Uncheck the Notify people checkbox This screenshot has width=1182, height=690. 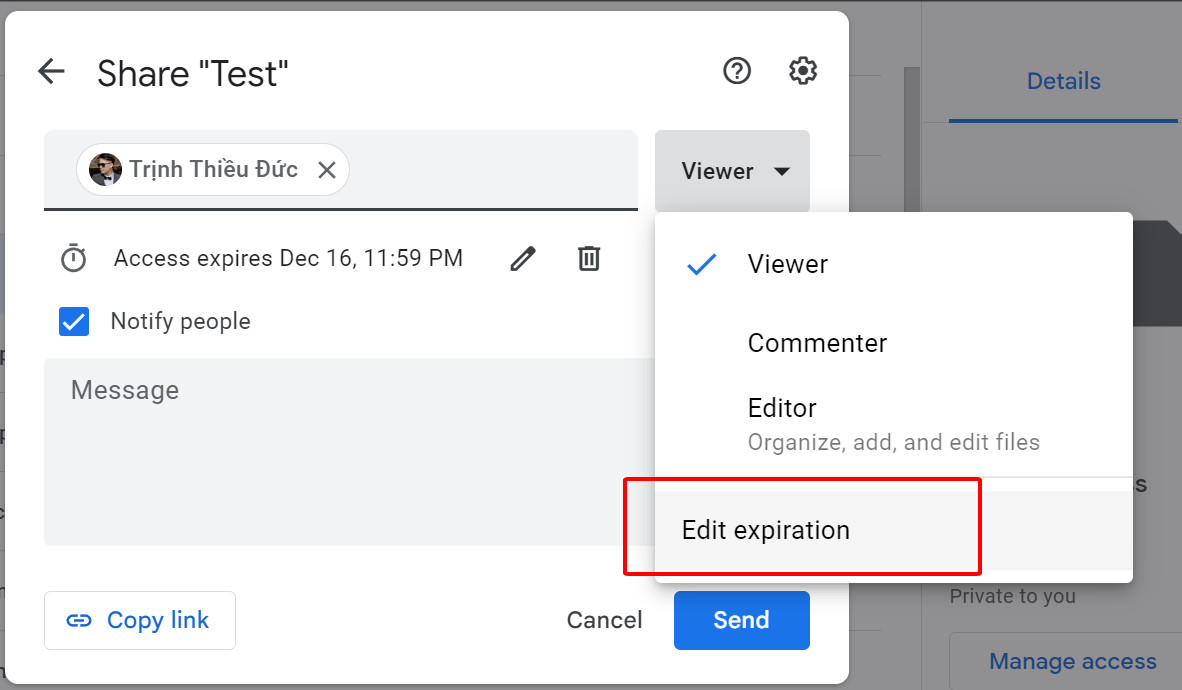coord(74,321)
